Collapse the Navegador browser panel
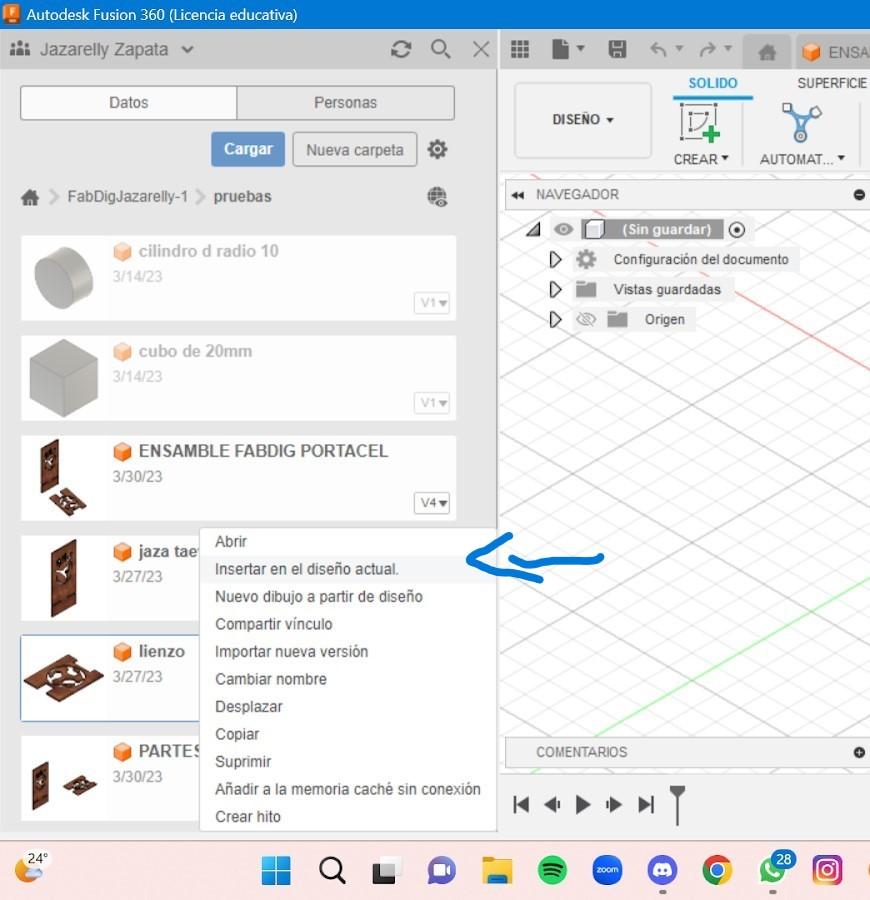This screenshot has width=870, height=900. pos(518,195)
